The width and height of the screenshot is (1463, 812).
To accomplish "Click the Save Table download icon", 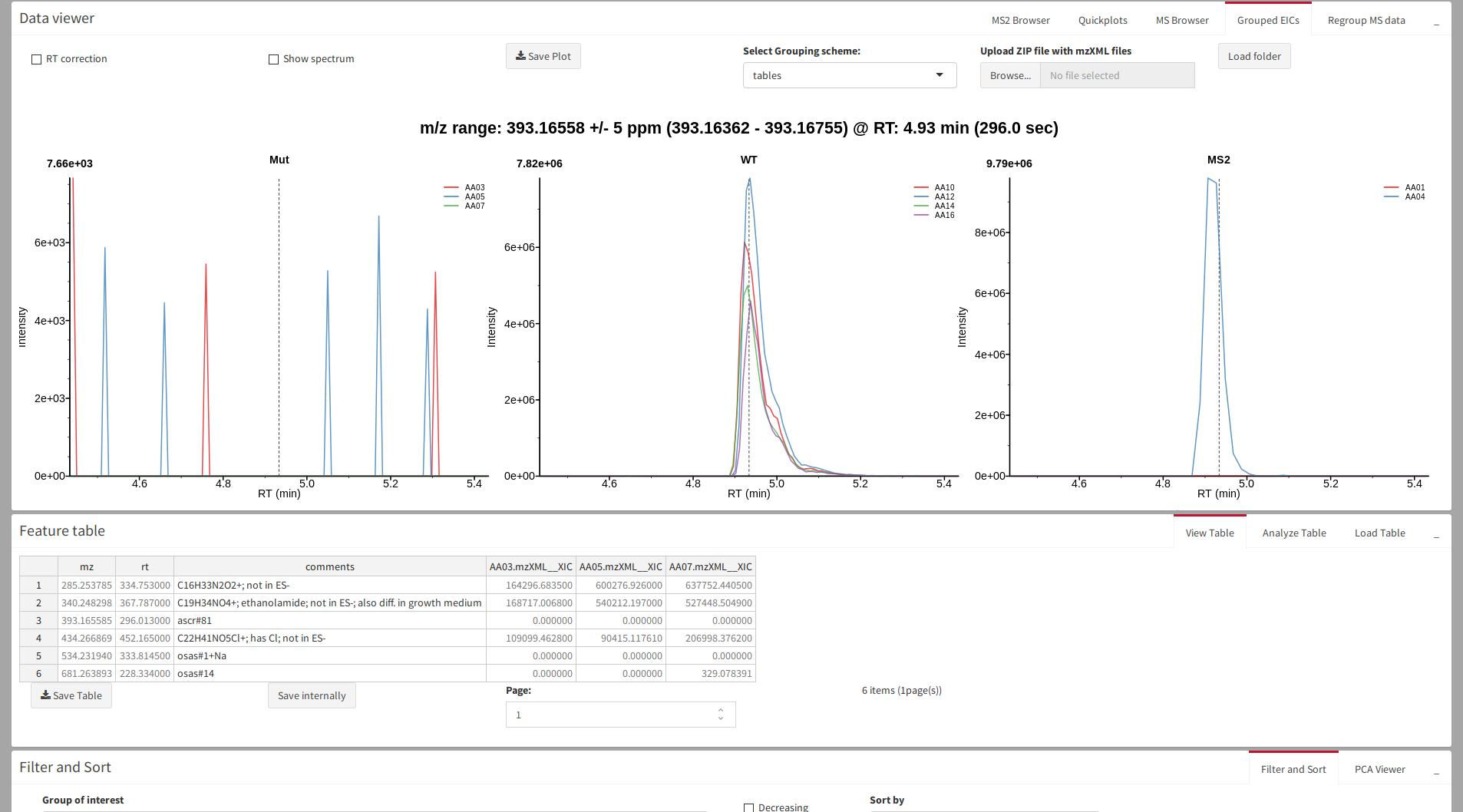I will [x=45, y=695].
